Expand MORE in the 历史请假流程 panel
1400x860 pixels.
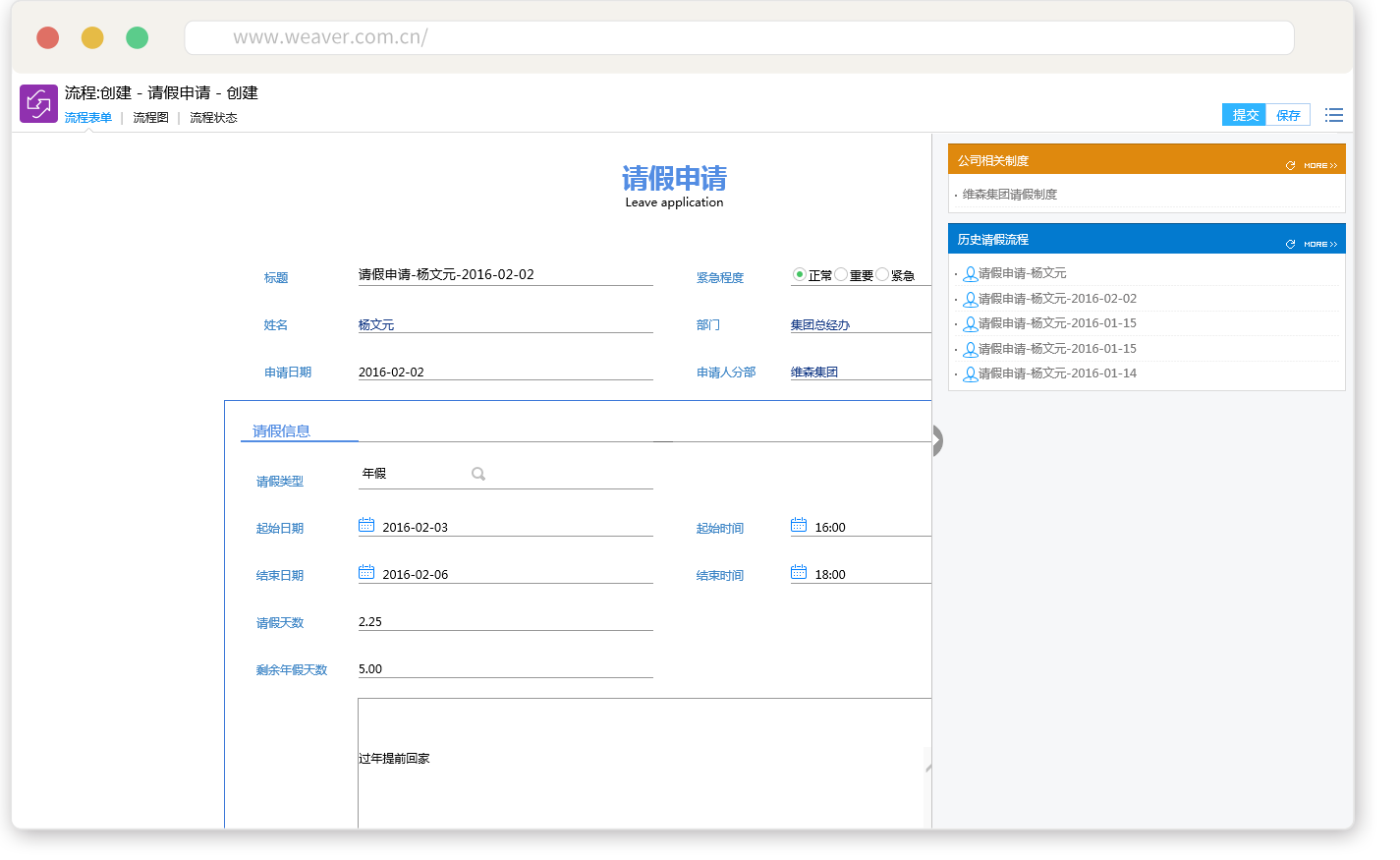point(1320,245)
